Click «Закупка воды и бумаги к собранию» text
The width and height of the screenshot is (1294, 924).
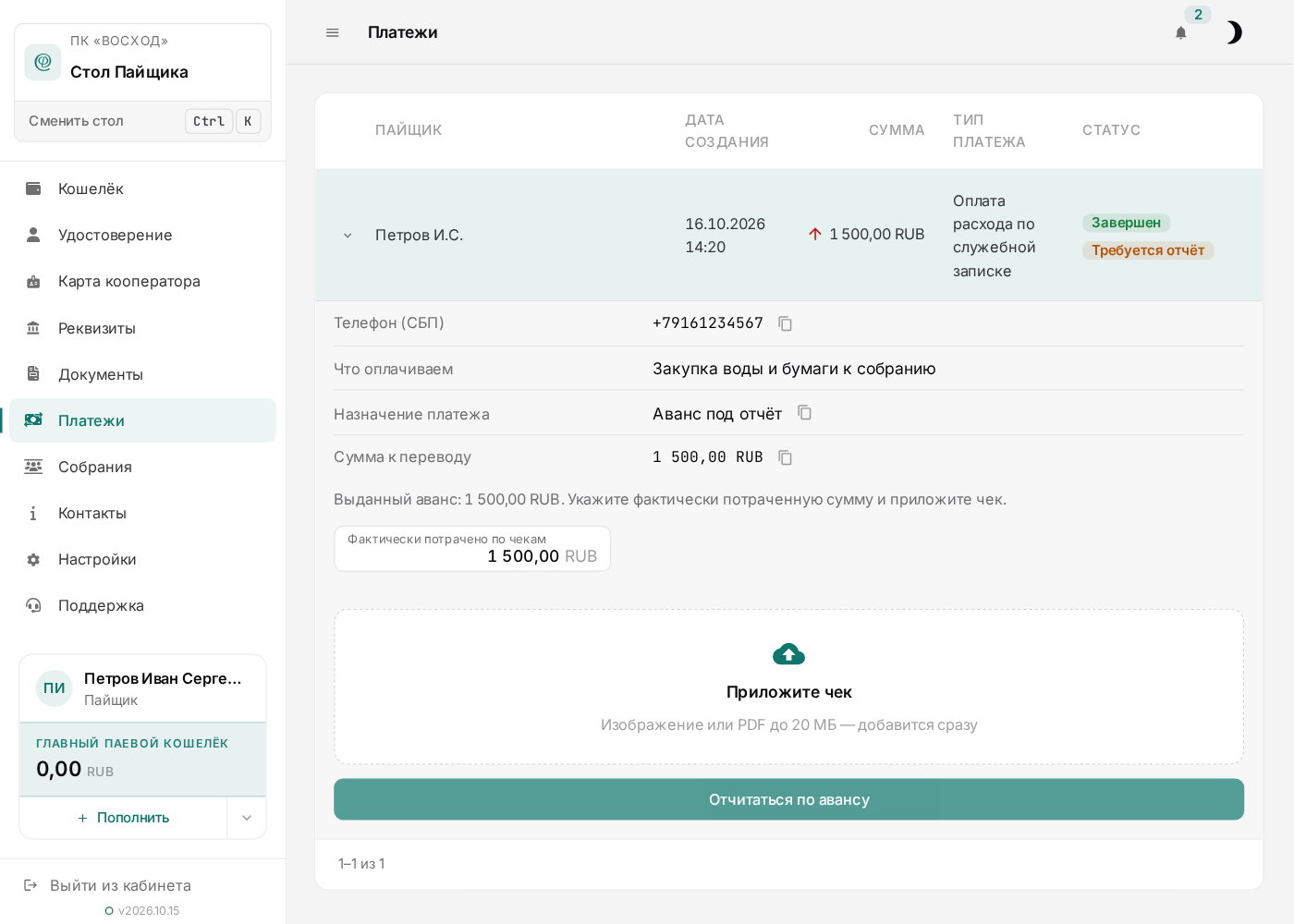click(794, 369)
